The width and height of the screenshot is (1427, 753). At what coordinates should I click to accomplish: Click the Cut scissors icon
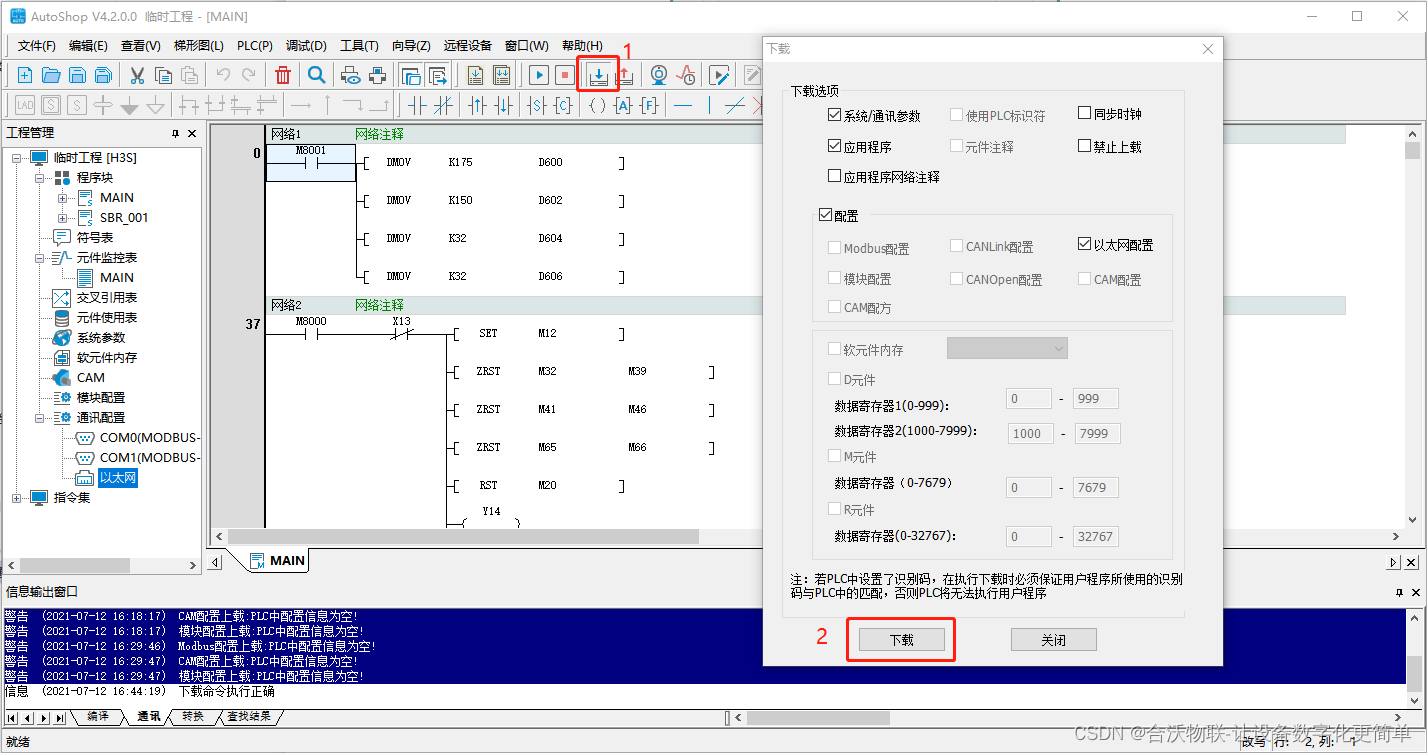[137, 75]
